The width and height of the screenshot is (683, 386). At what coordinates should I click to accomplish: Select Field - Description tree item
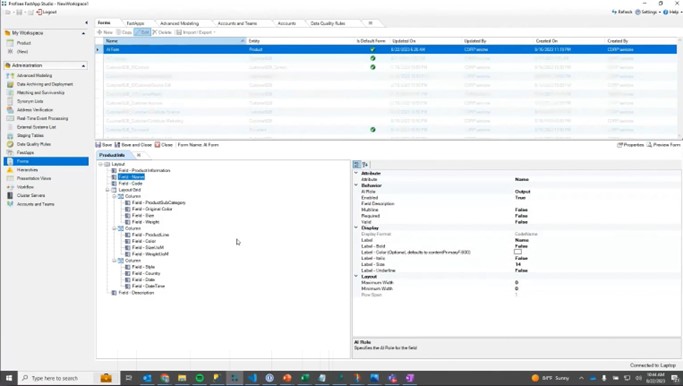[x=136, y=293]
